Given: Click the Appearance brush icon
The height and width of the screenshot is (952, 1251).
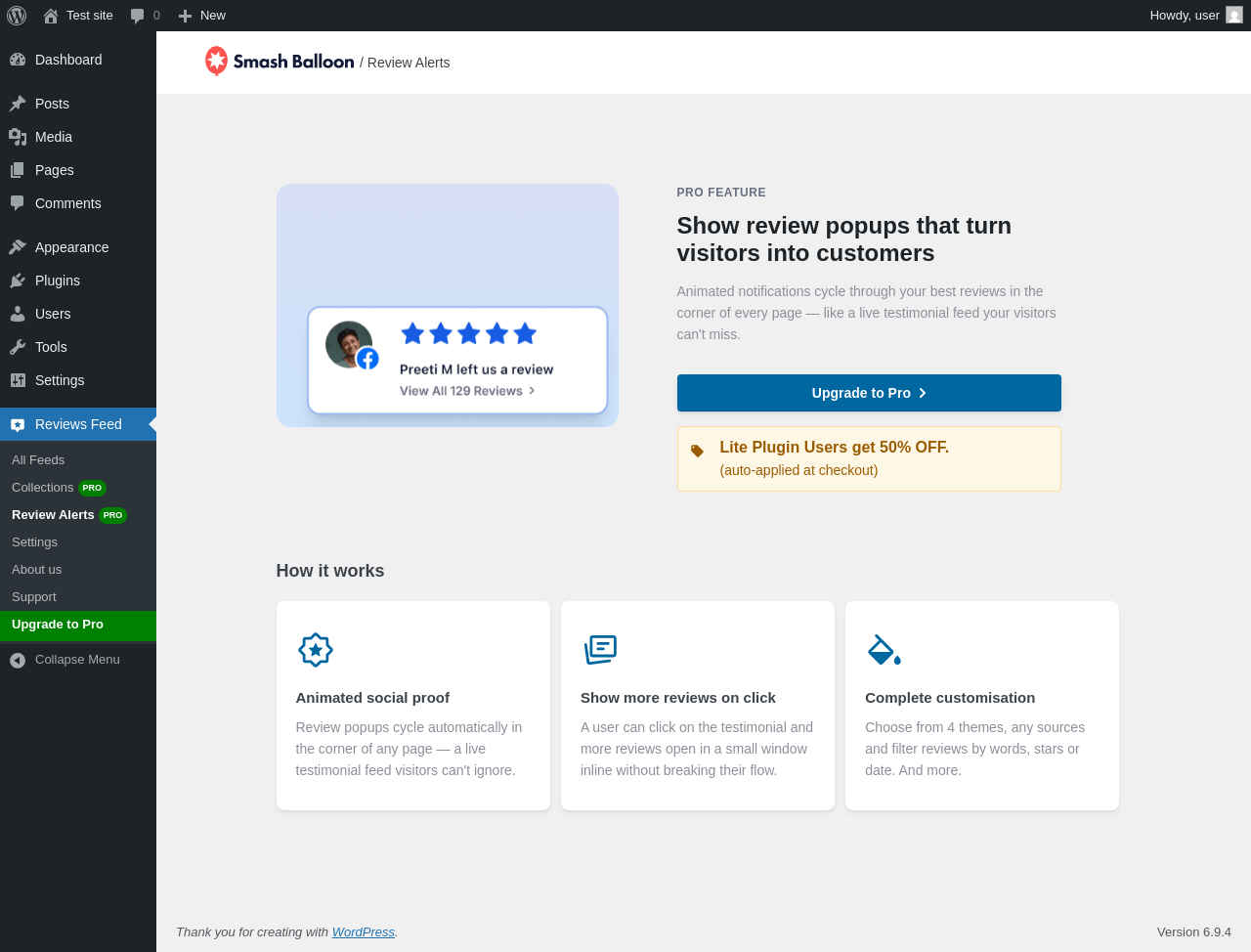Looking at the screenshot, I should (x=18, y=247).
